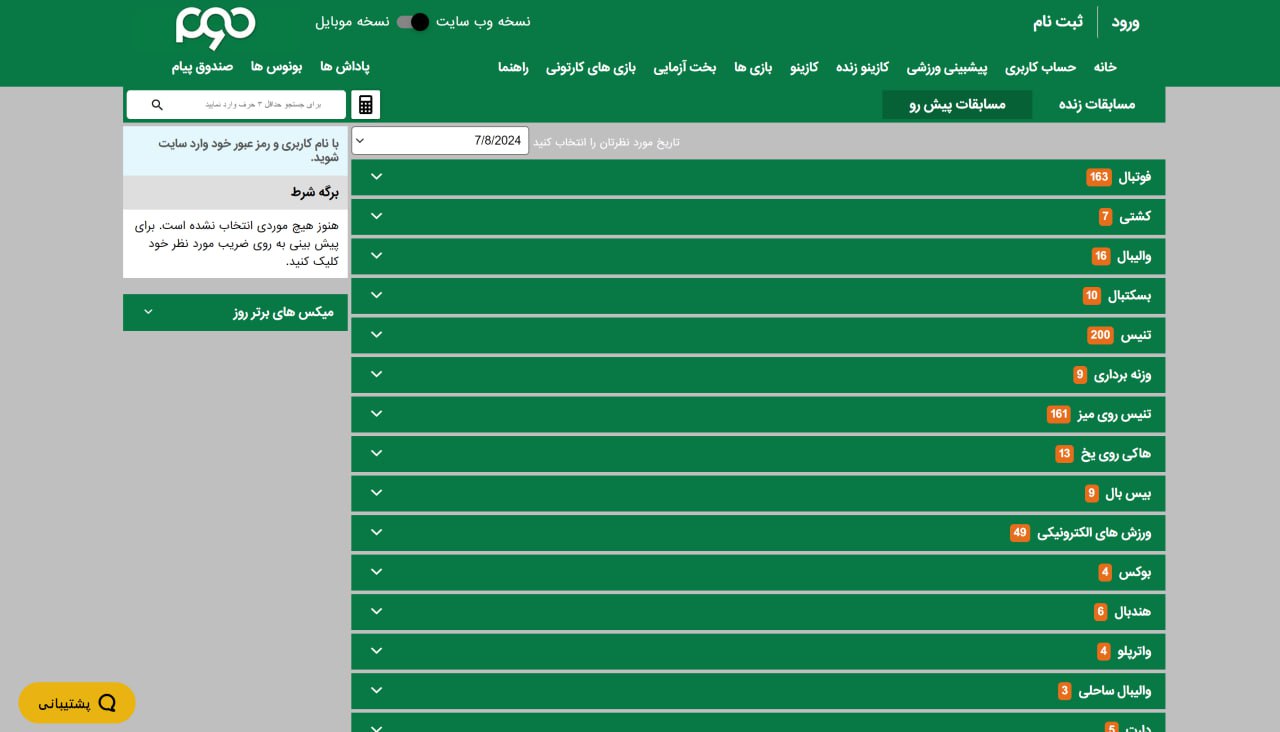Click the برگه شرط bet slip header
The width and height of the screenshot is (1280, 732).
coord(235,192)
